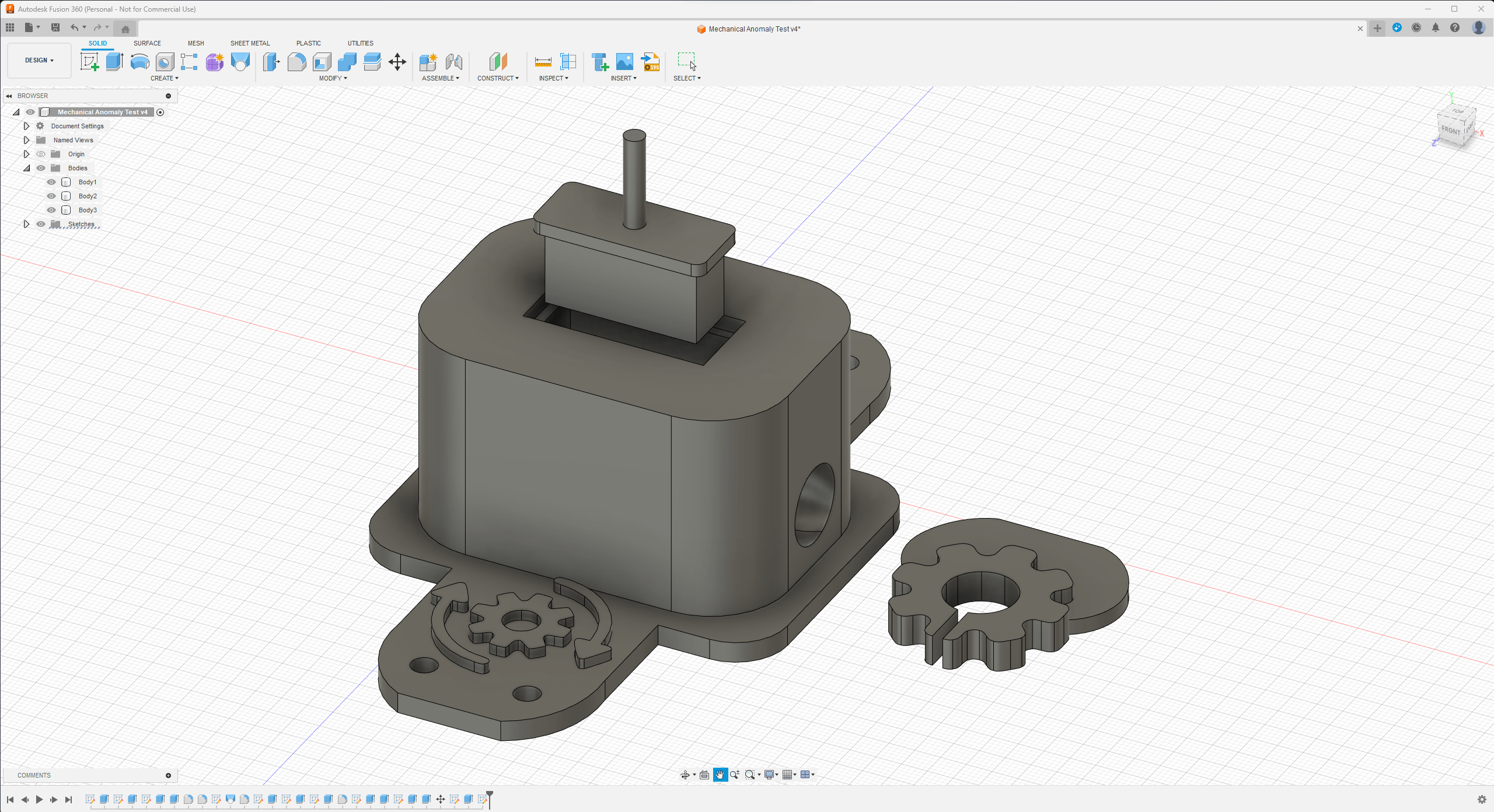Toggle visibility of Body3

(51, 210)
